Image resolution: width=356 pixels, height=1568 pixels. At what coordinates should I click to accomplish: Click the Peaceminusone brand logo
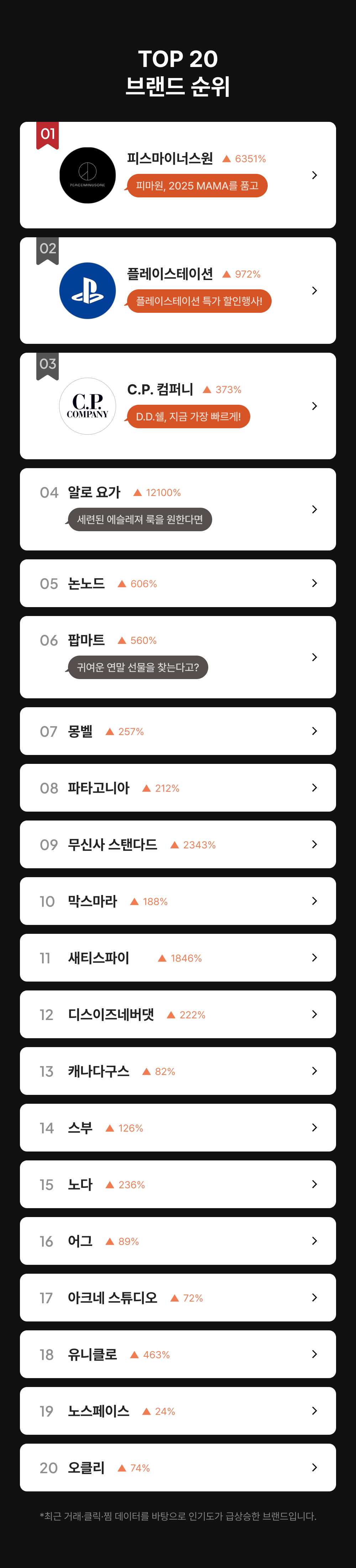point(88,175)
